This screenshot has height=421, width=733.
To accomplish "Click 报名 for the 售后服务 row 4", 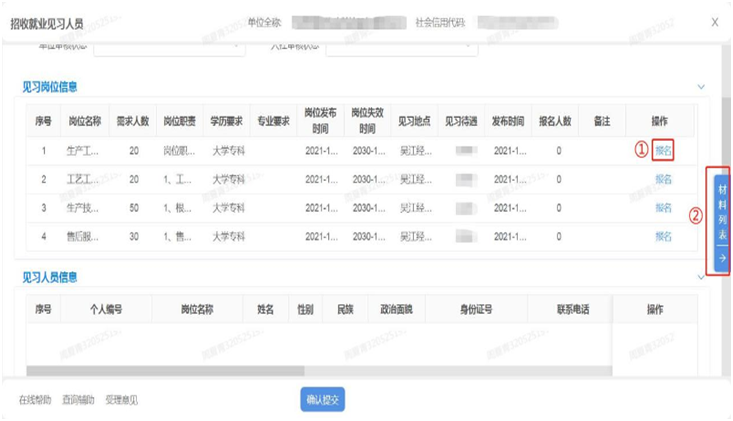I will [663, 237].
